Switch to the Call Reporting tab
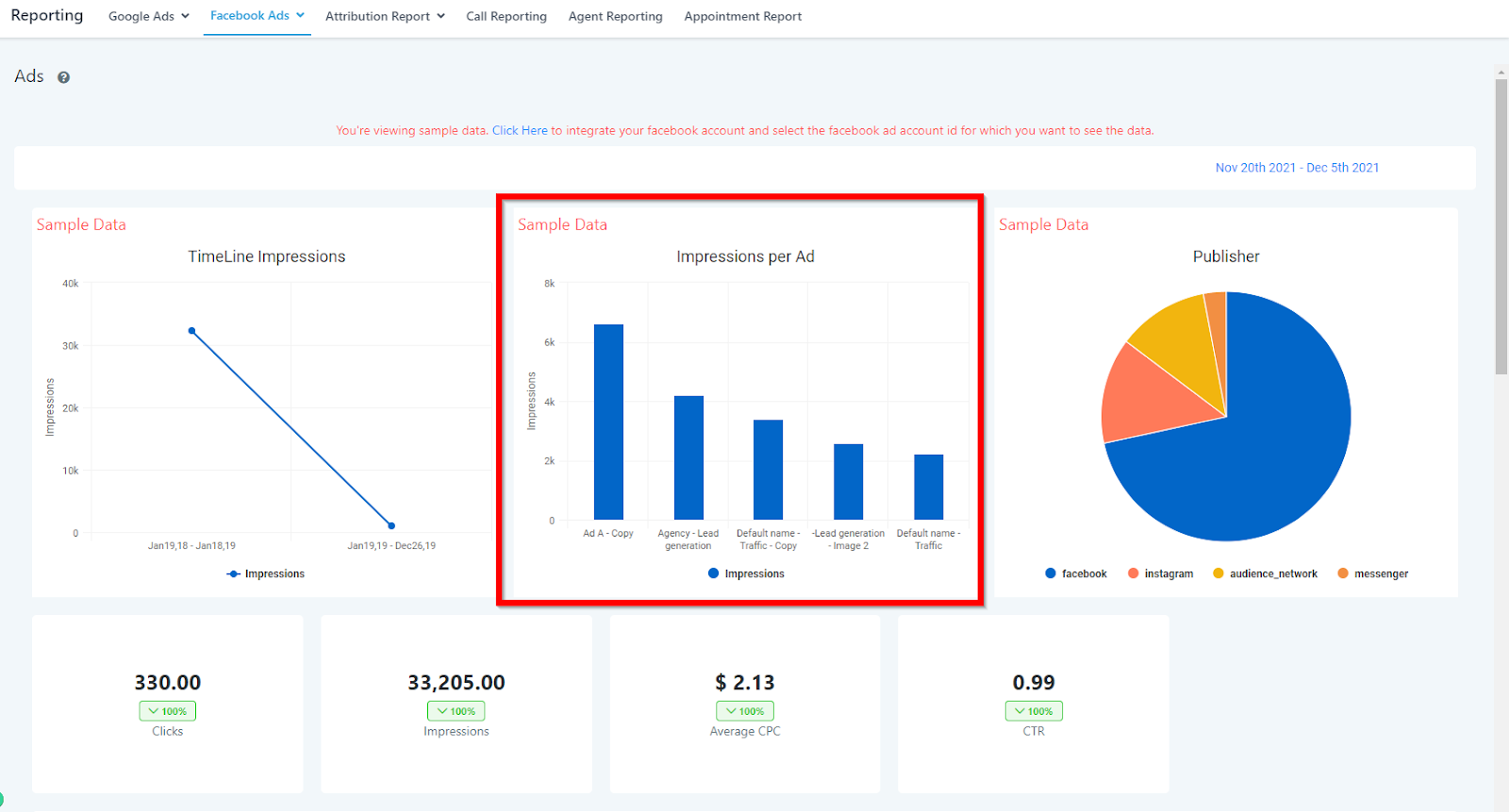1509x812 pixels. coord(506,16)
